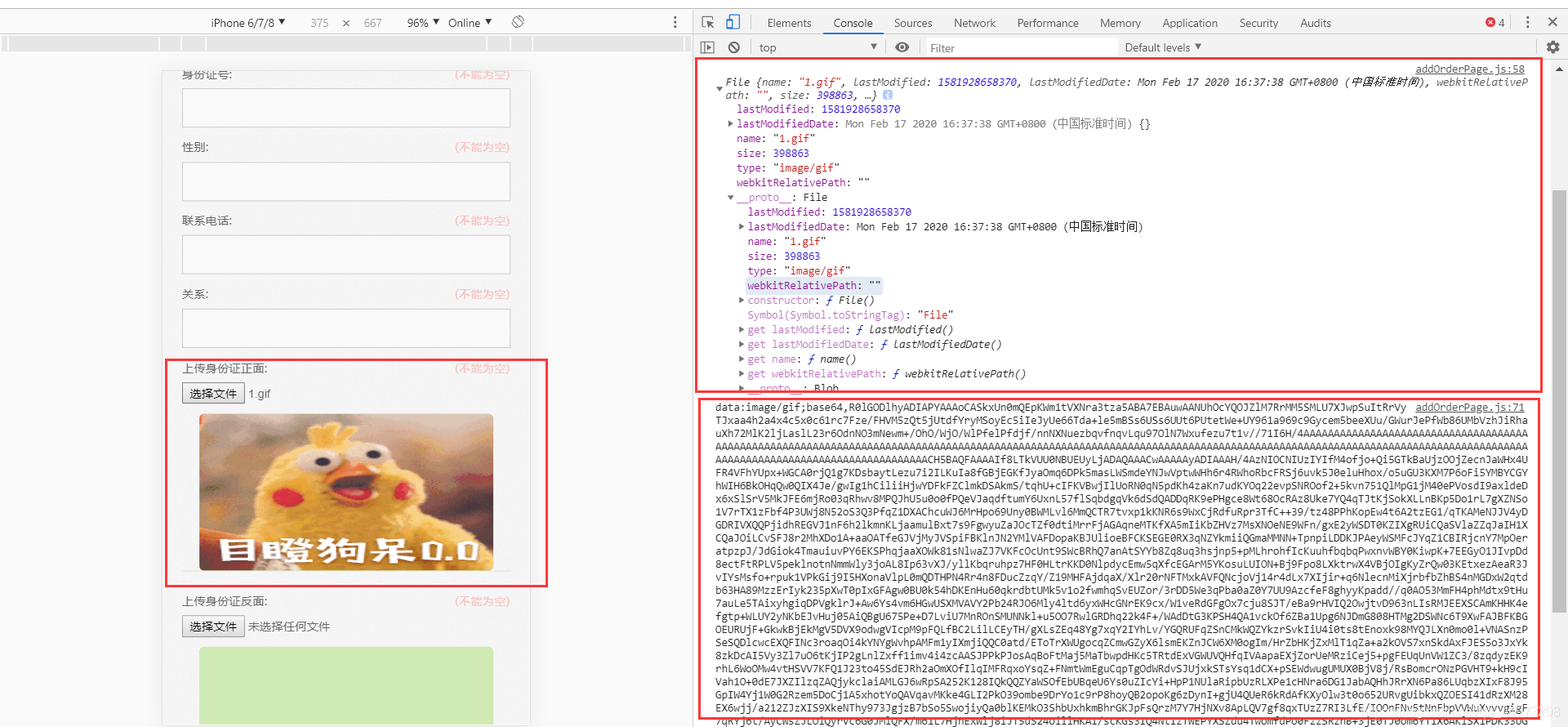Click the device width 375 field
Viewport: 1568px width, 727px height.
click(x=319, y=23)
